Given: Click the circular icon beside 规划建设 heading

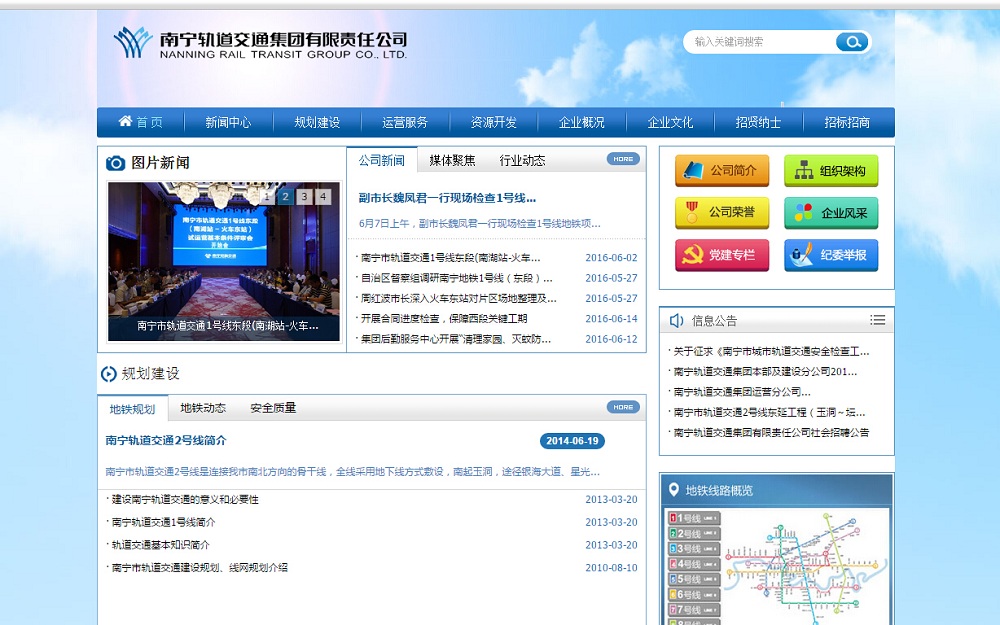Looking at the screenshot, I should coord(108,374).
